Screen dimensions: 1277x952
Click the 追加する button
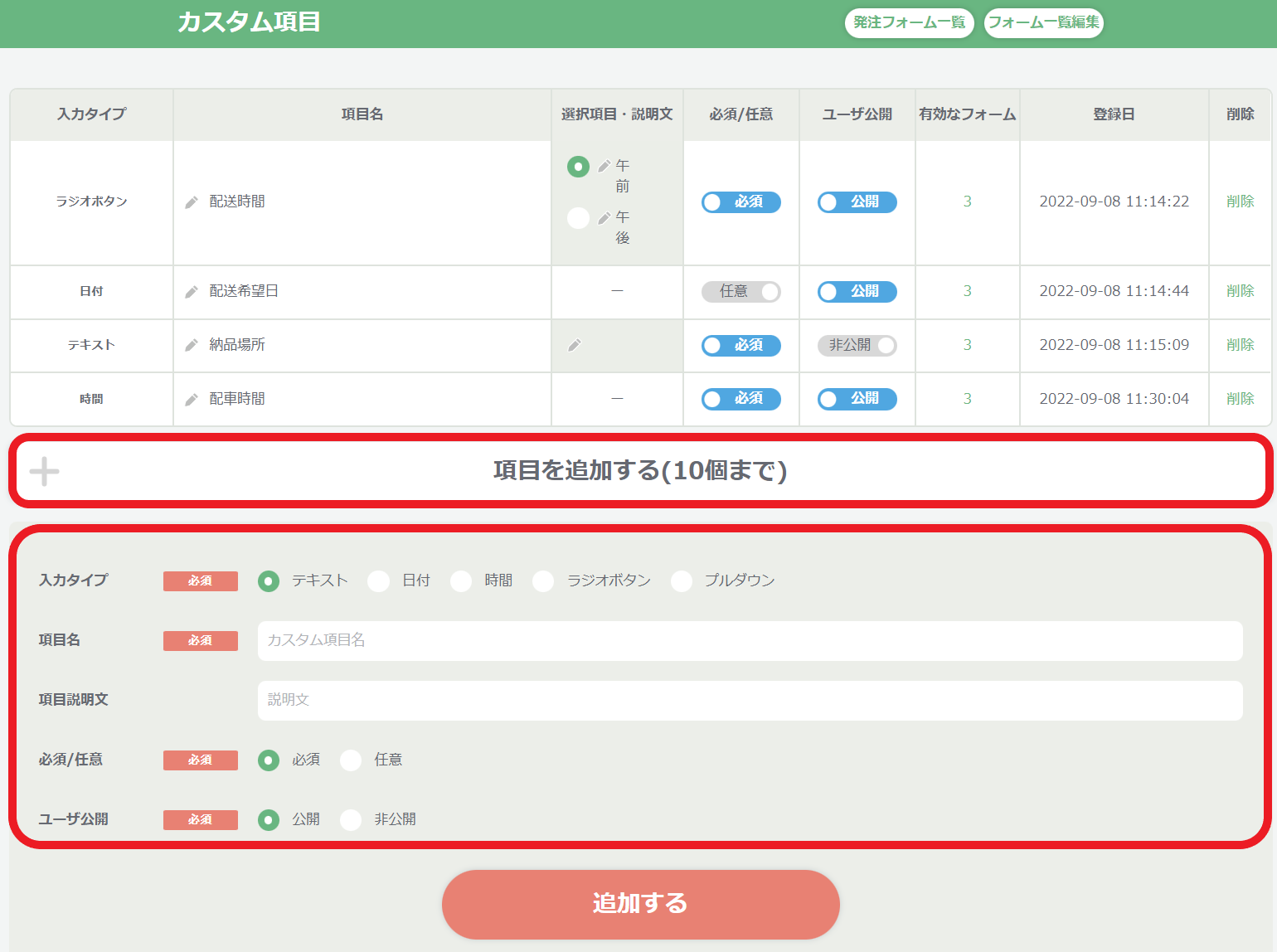641,904
